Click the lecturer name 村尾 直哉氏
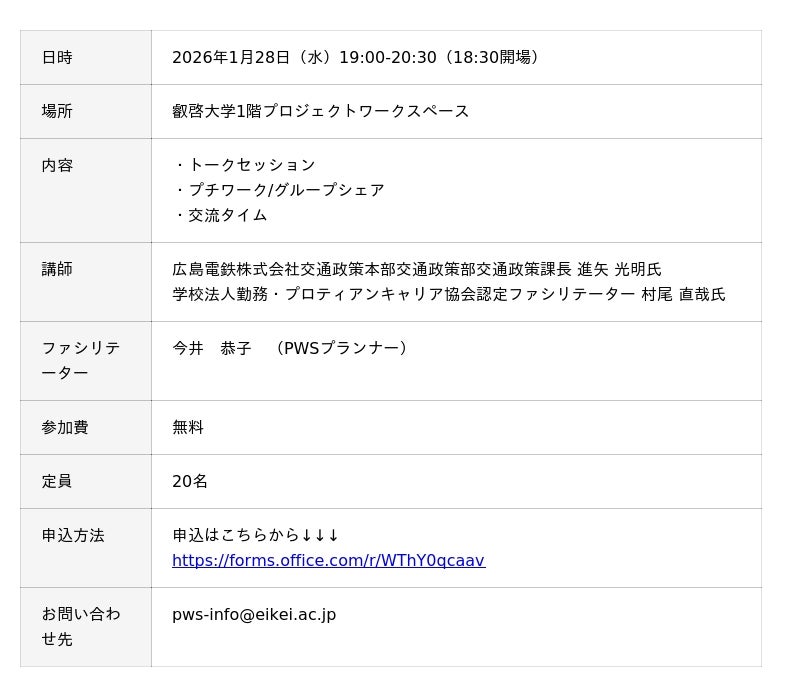 pos(683,295)
